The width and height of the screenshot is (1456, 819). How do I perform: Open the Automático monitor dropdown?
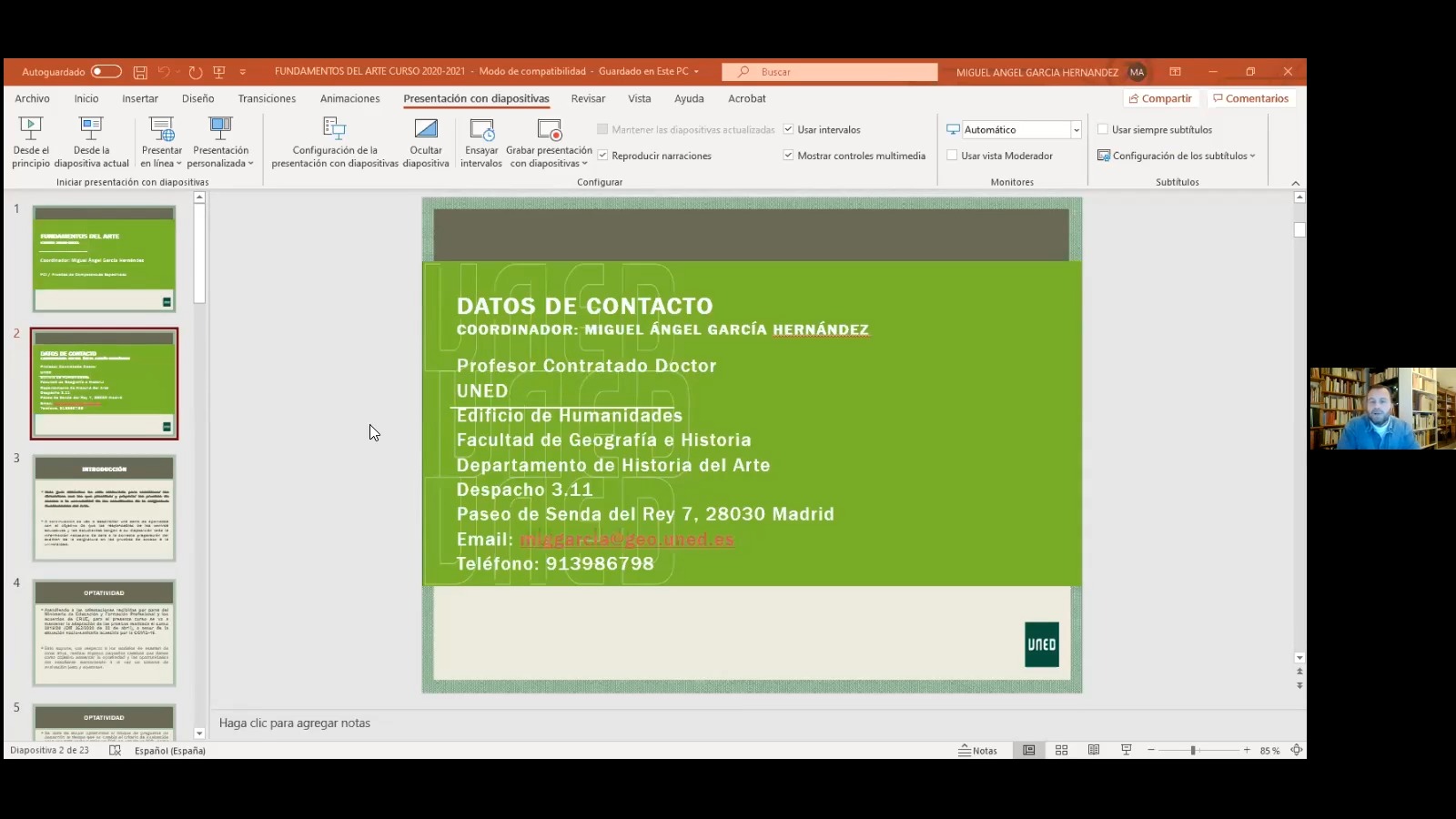coord(1076,130)
